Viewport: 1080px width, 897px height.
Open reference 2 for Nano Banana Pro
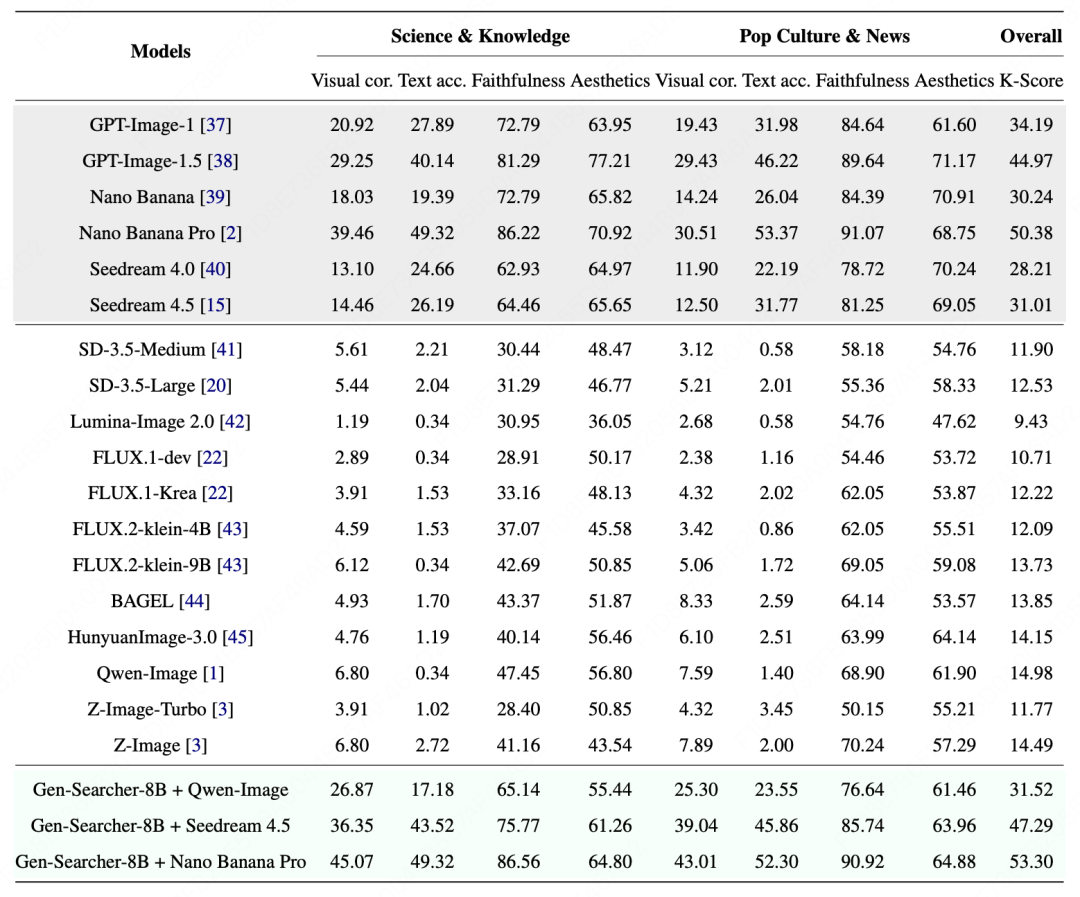tap(232, 233)
